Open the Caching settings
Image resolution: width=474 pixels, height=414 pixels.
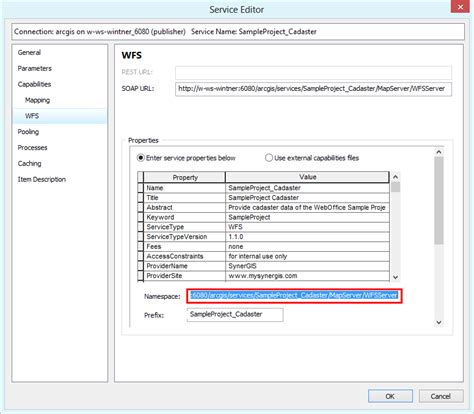29,163
